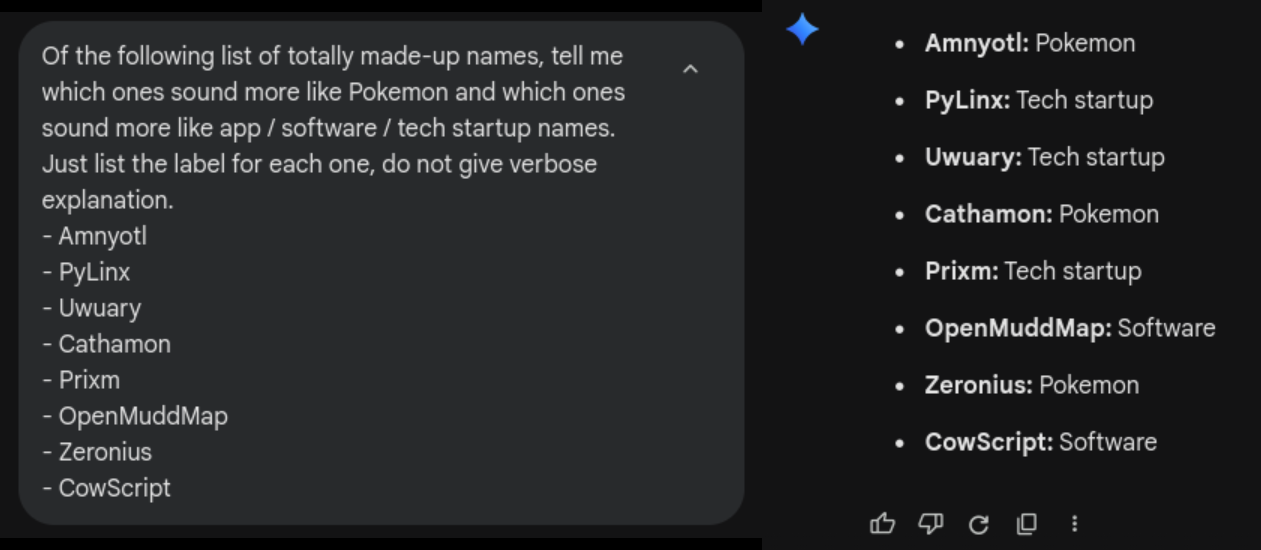The height and width of the screenshot is (550, 1261).
Task: Click "- OpenMuddMap" in the prompt list
Action: (x=135, y=416)
